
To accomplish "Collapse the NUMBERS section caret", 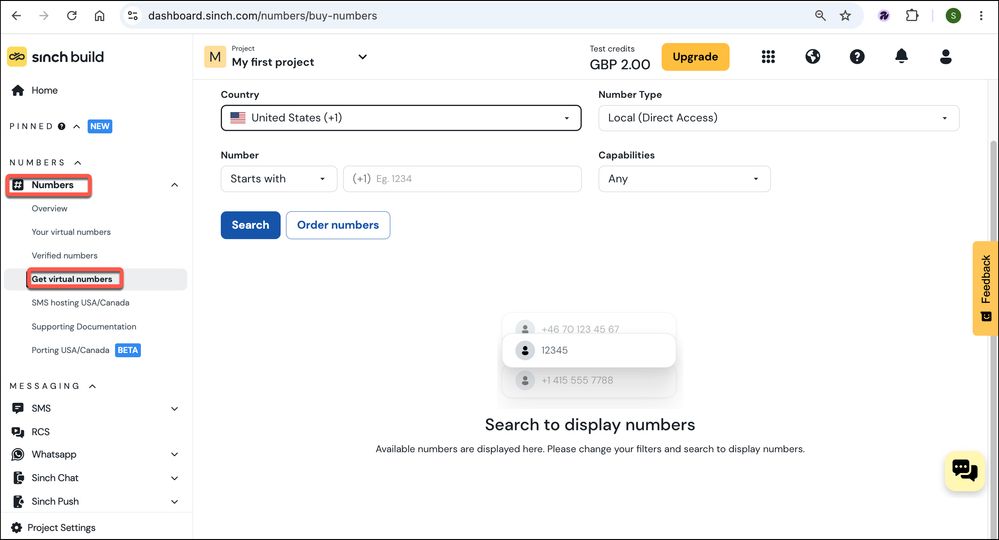I will [x=78, y=162].
